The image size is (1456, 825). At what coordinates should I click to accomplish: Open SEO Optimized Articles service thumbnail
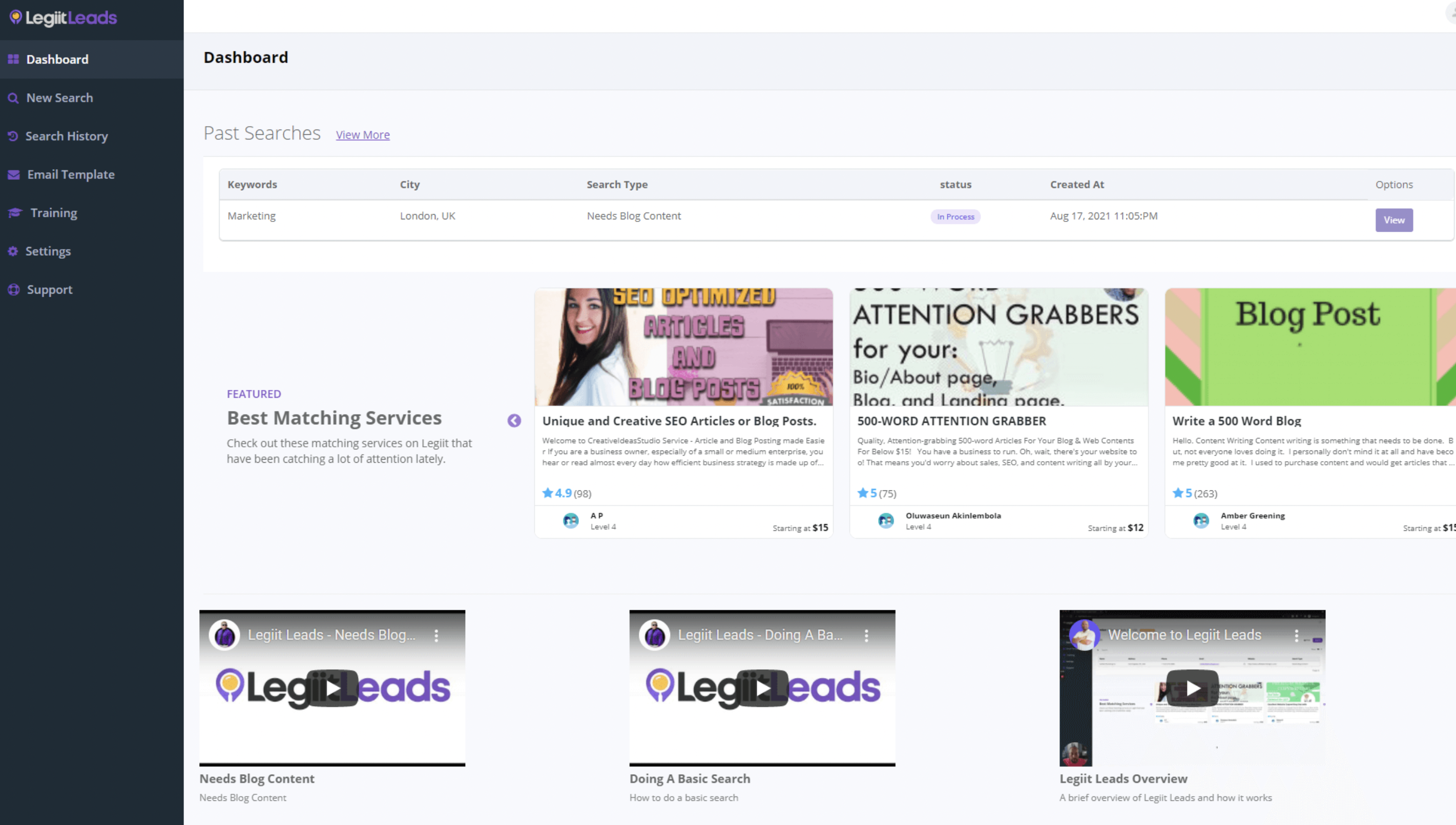point(683,347)
